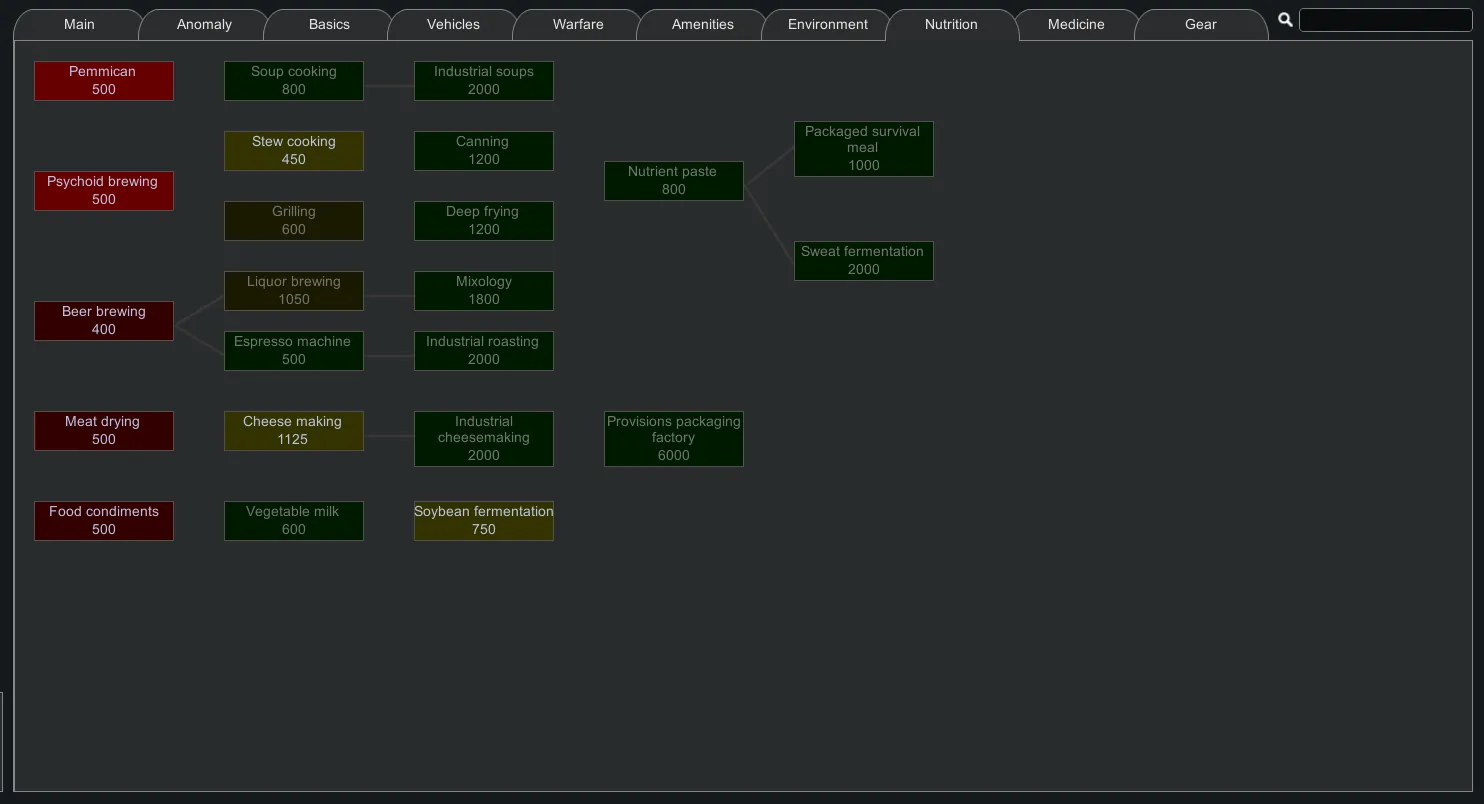The image size is (1484, 804).
Task: Click Provisions packaging factory node
Action: tap(674, 438)
